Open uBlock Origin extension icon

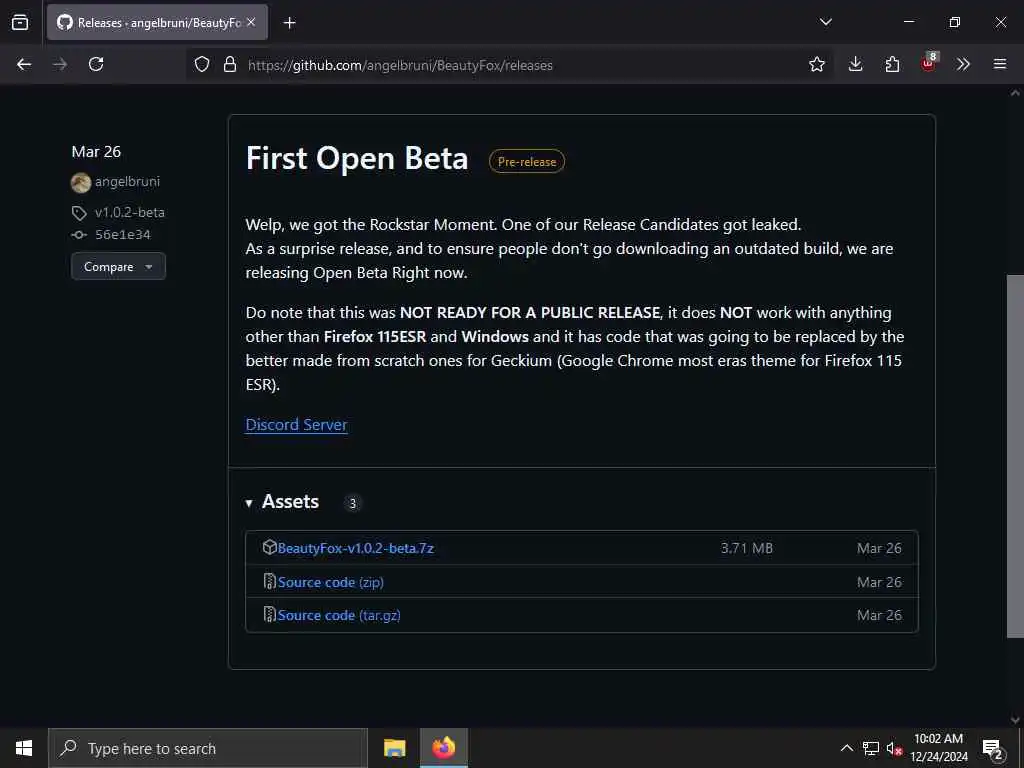click(929, 63)
